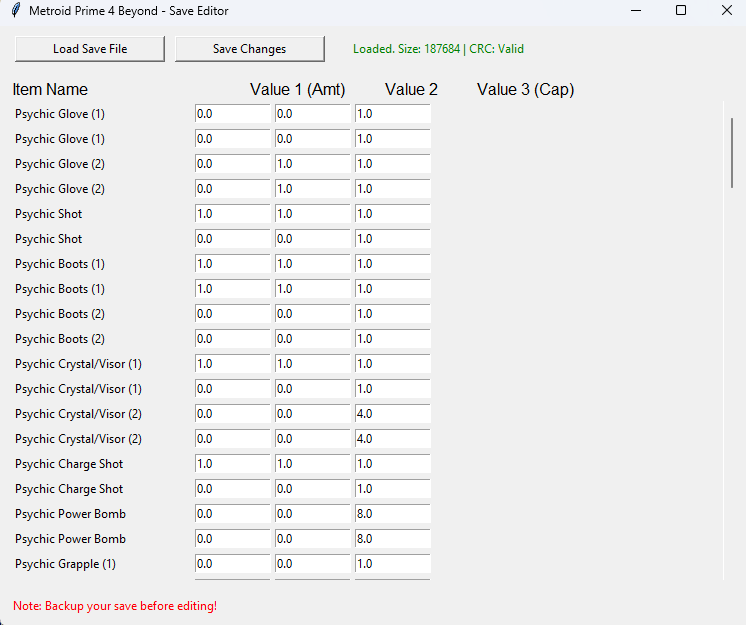Focus Amt field showing 0.0 in a Psychic Shot row

point(232,239)
